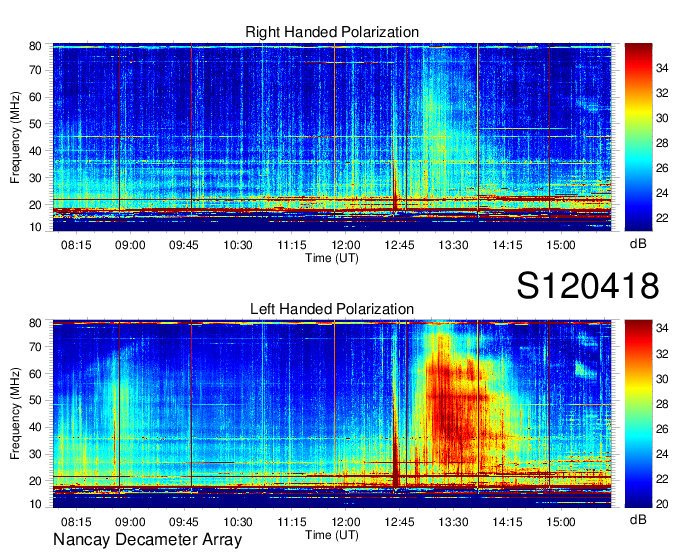Image resolution: width=680 pixels, height=552 pixels.
Task: Click the 34 dB mark on left-handed color bar
Action: click(x=662, y=328)
